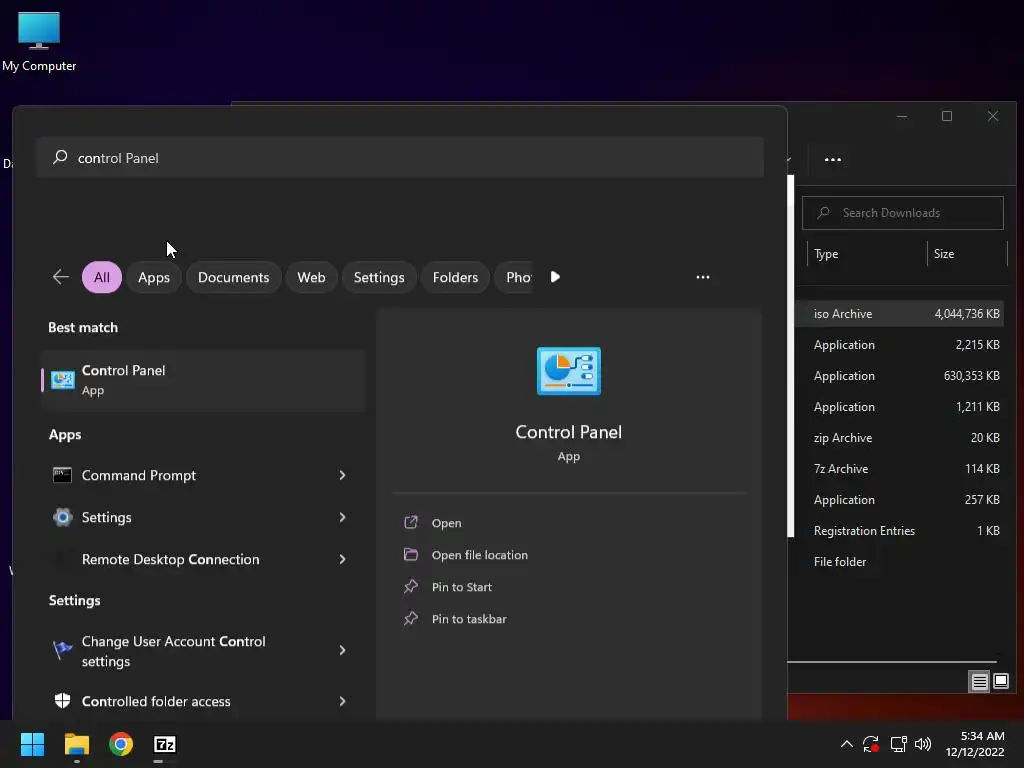Click the Settings gear icon in results
Viewport: 1024px width, 768px height.
[62, 517]
